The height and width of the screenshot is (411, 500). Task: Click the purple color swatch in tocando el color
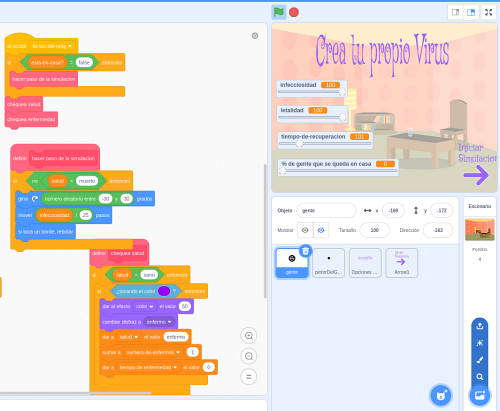click(164, 291)
